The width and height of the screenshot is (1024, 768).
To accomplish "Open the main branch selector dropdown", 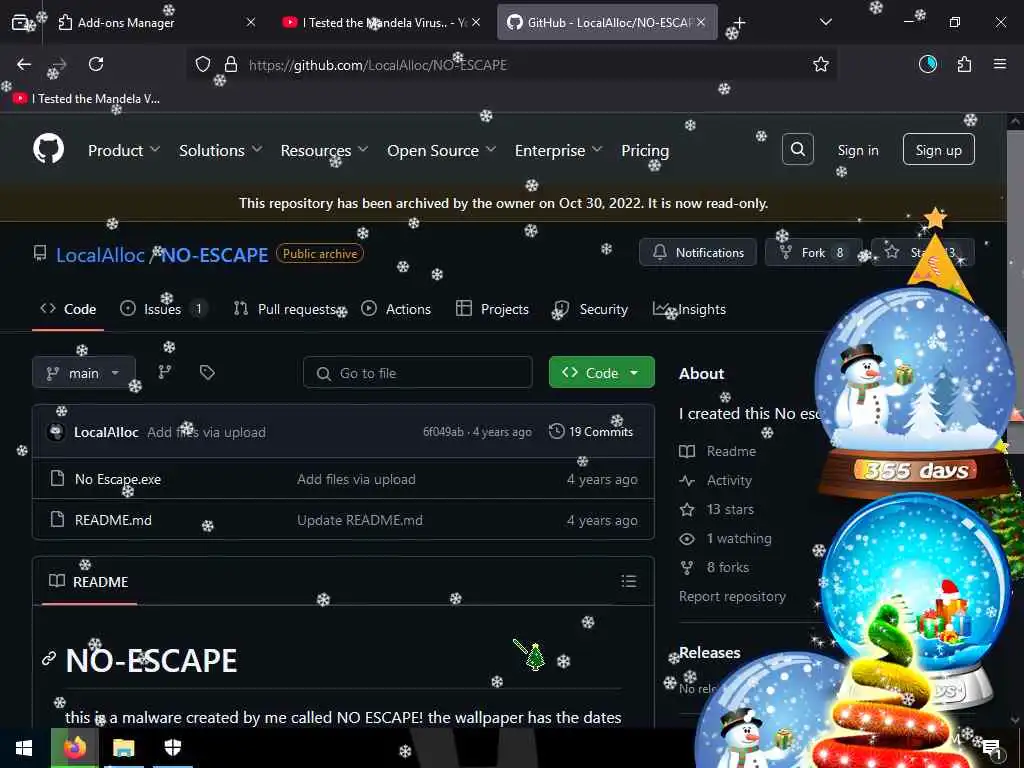I will coord(84,373).
